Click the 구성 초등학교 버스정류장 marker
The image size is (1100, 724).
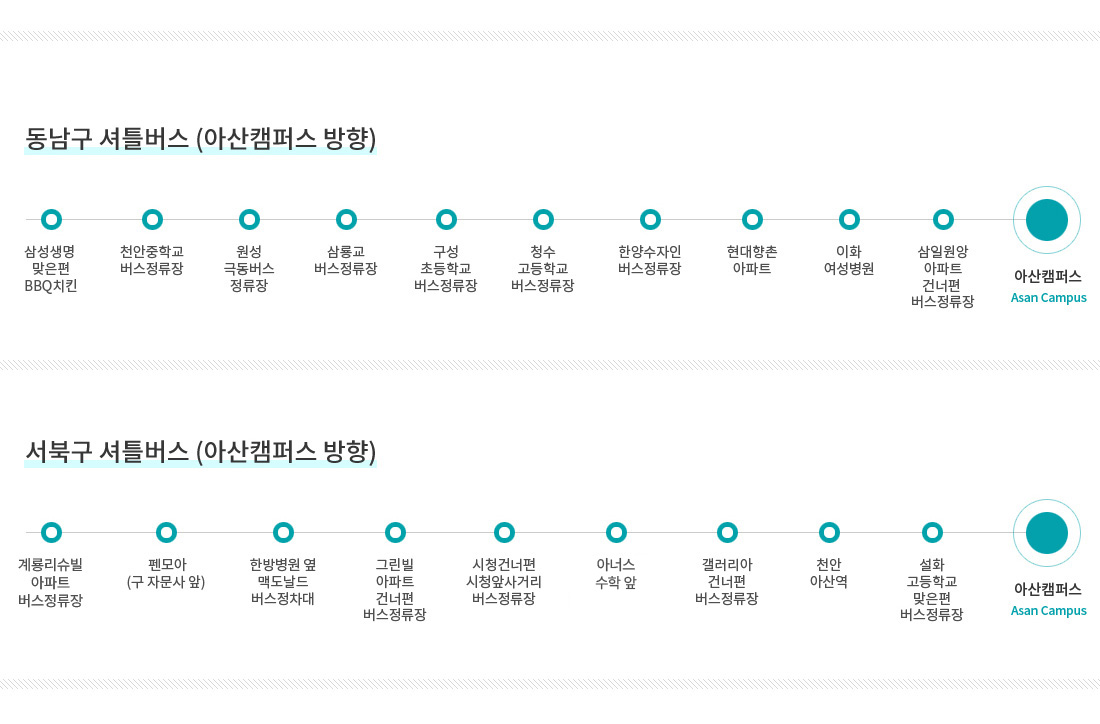446,220
